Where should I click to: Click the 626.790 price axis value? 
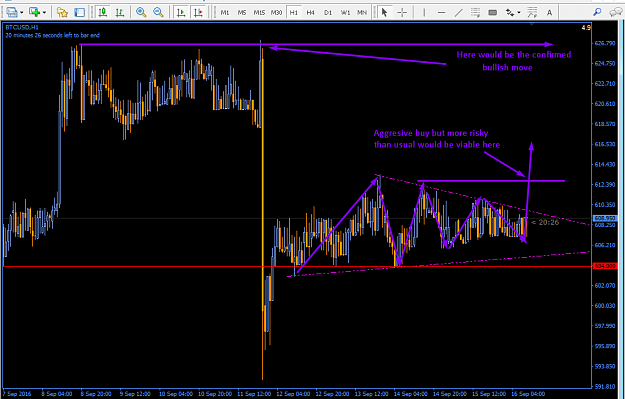605,43
